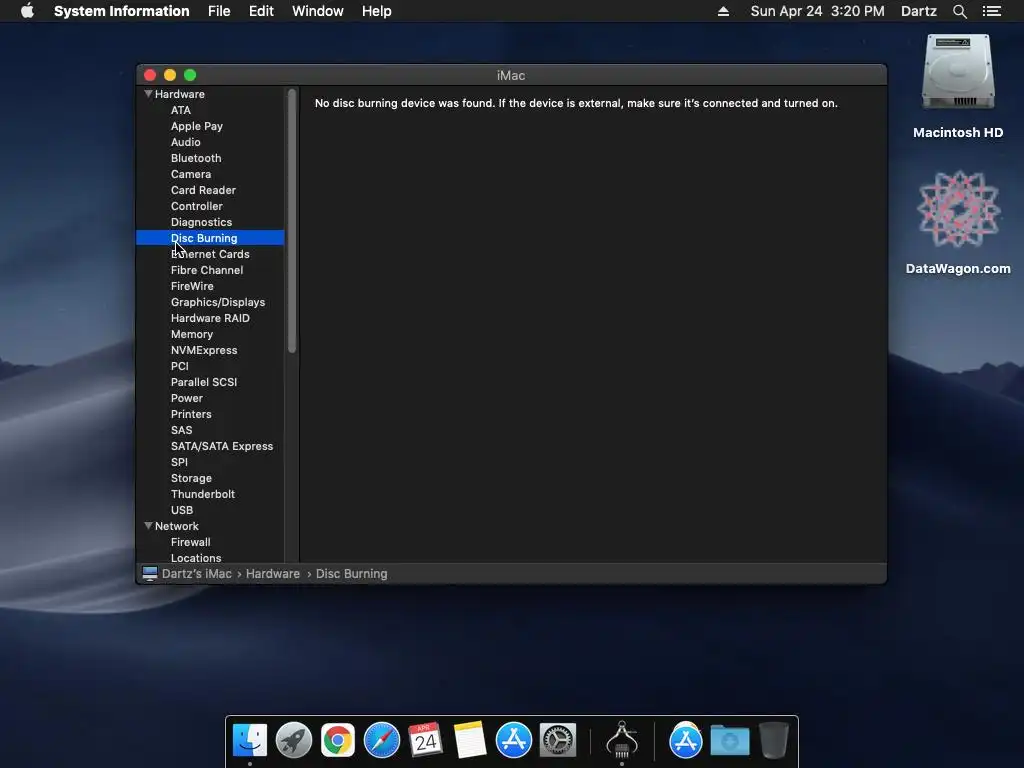Open the Window menu

tap(317, 11)
